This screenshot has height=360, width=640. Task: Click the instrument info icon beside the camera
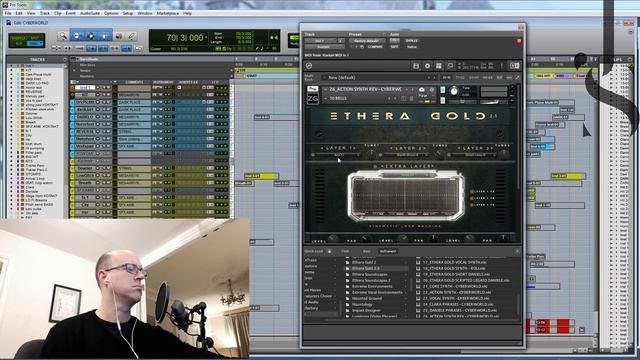coord(431,89)
